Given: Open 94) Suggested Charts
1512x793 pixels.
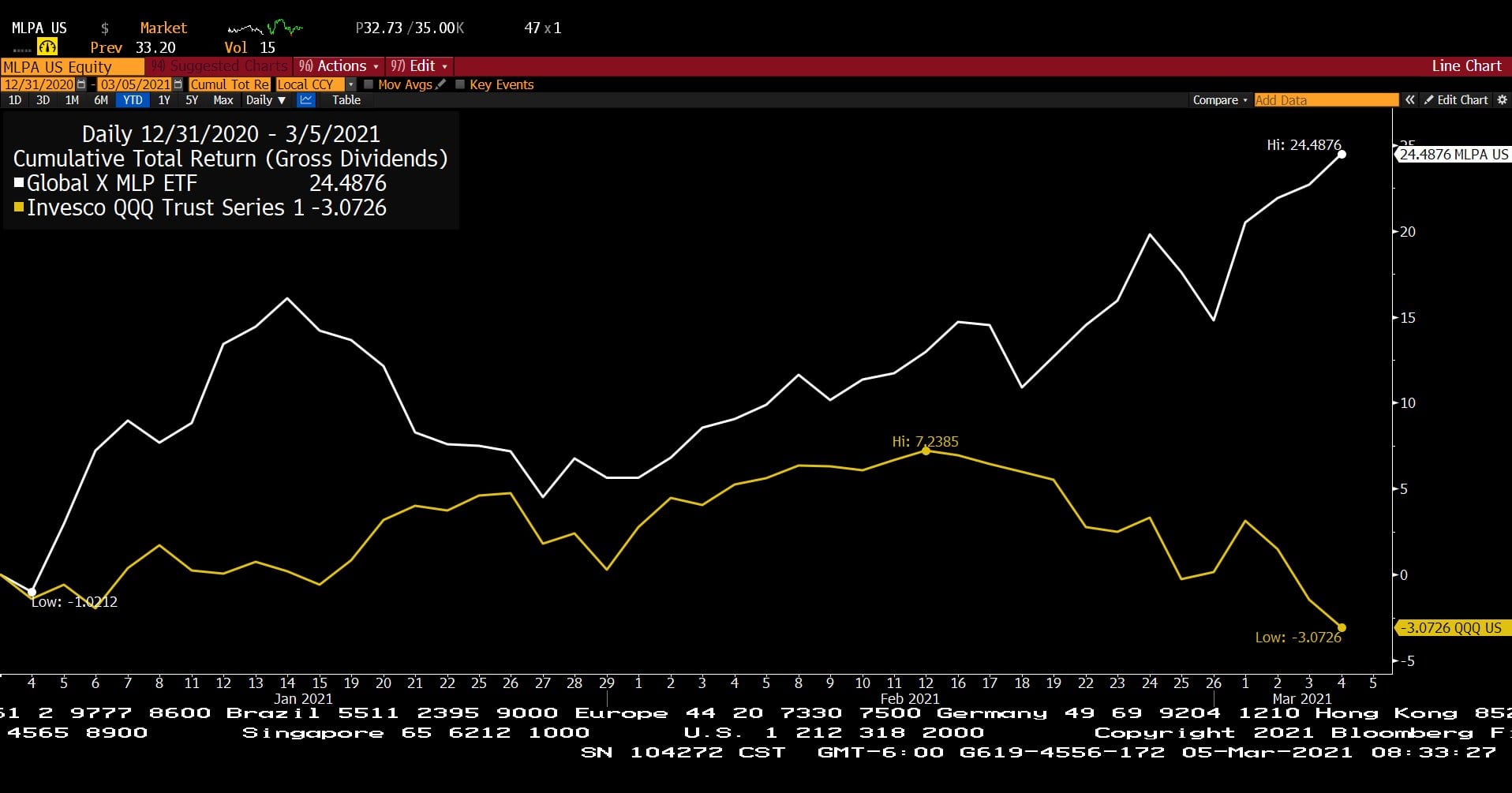Looking at the screenshot, I should point(219,66).
